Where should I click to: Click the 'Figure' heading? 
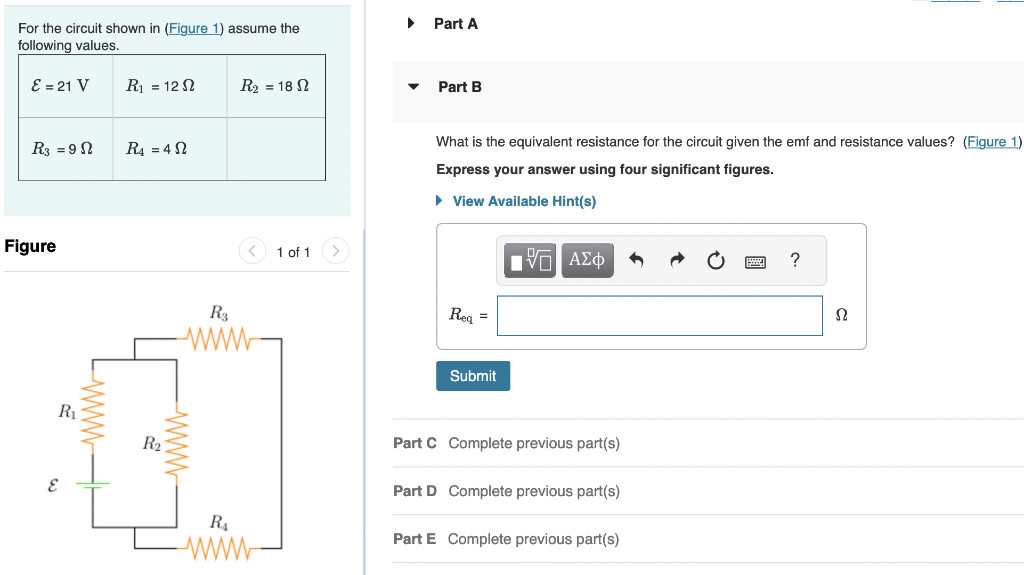coord(30,246)
